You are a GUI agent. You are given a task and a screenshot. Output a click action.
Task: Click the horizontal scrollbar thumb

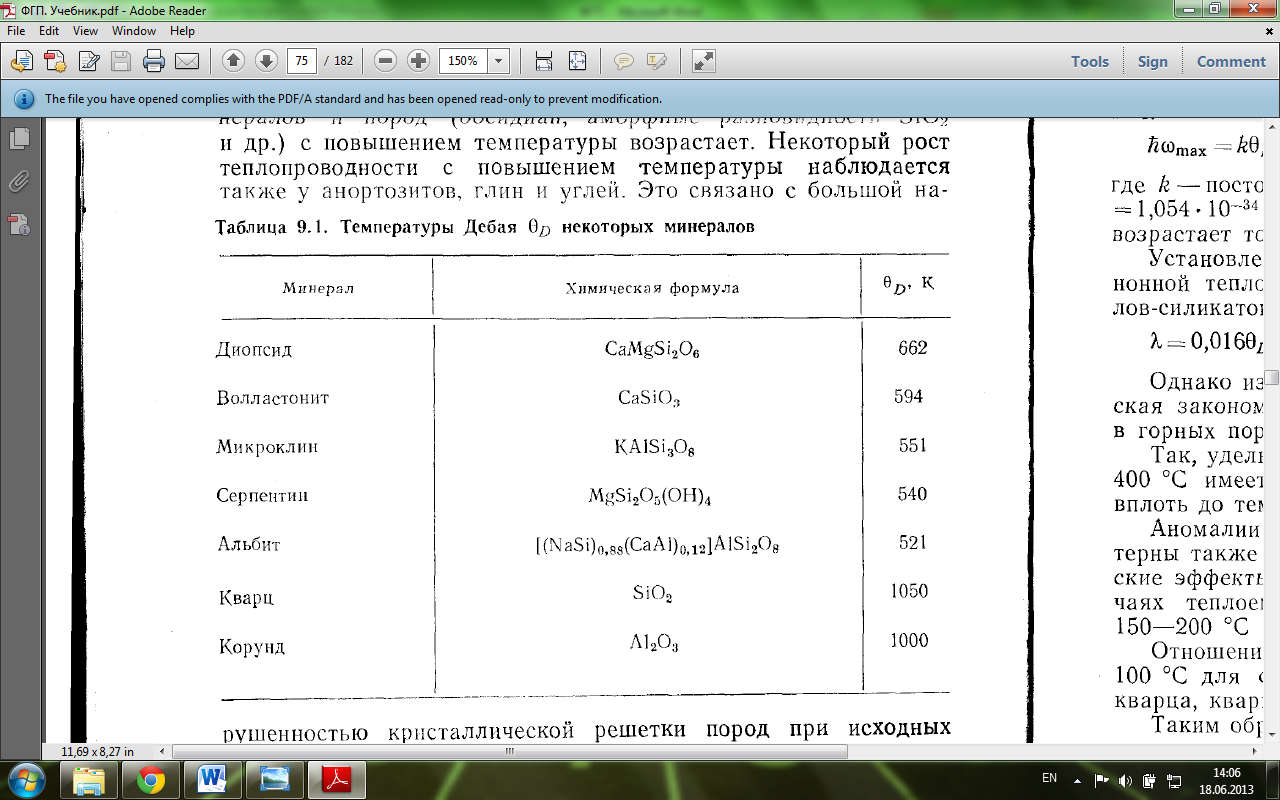(x=508, y=750)
